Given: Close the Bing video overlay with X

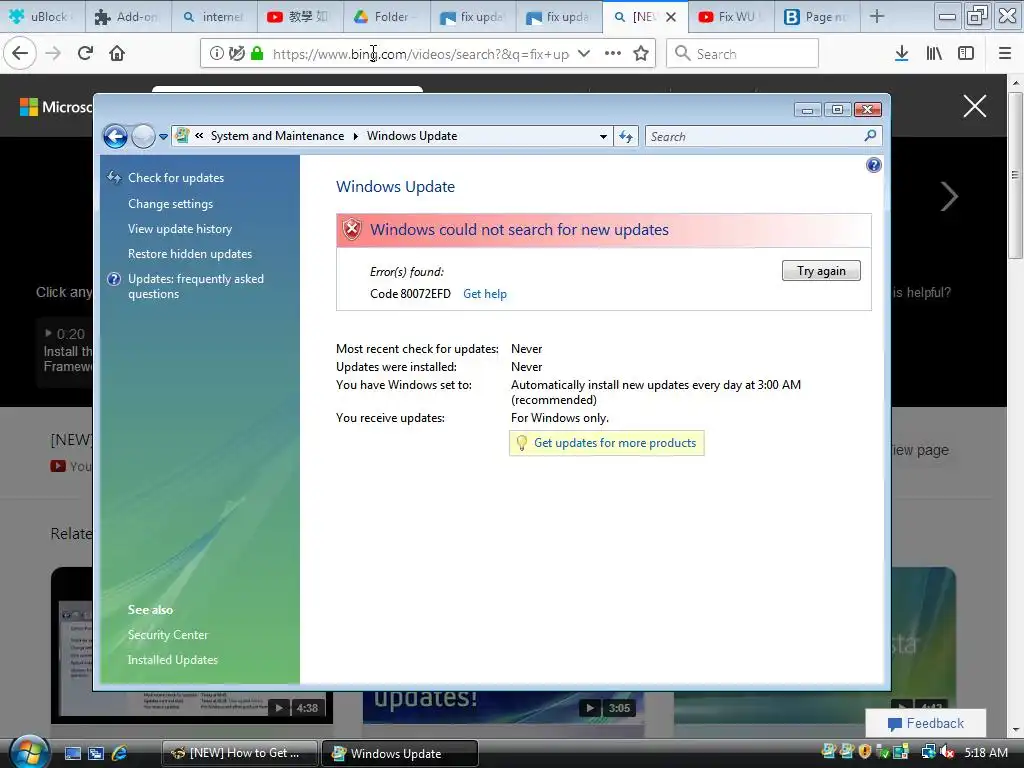Looking at the screenshot, I should point(974,106).
